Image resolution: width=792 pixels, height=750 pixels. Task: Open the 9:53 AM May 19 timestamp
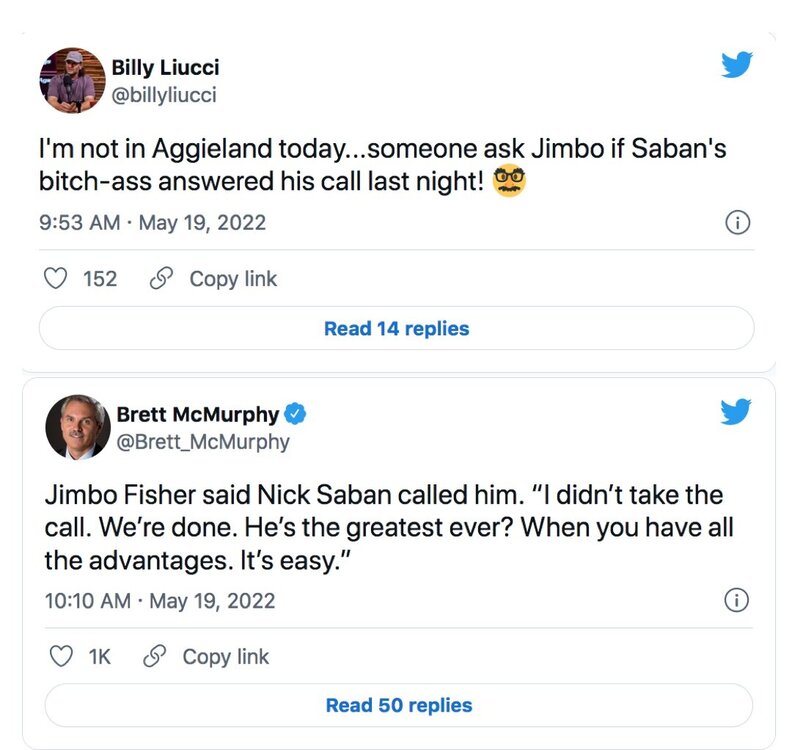pyautogui.click(x=153, y=222)
